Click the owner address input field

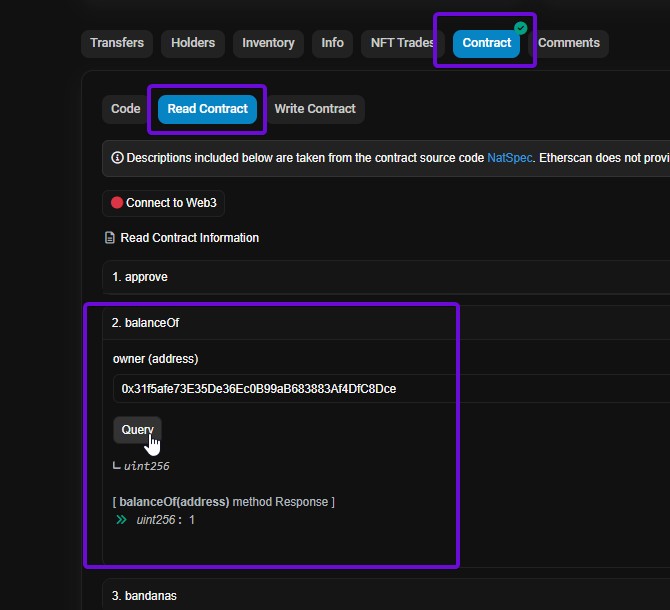(x=391, y=389)
